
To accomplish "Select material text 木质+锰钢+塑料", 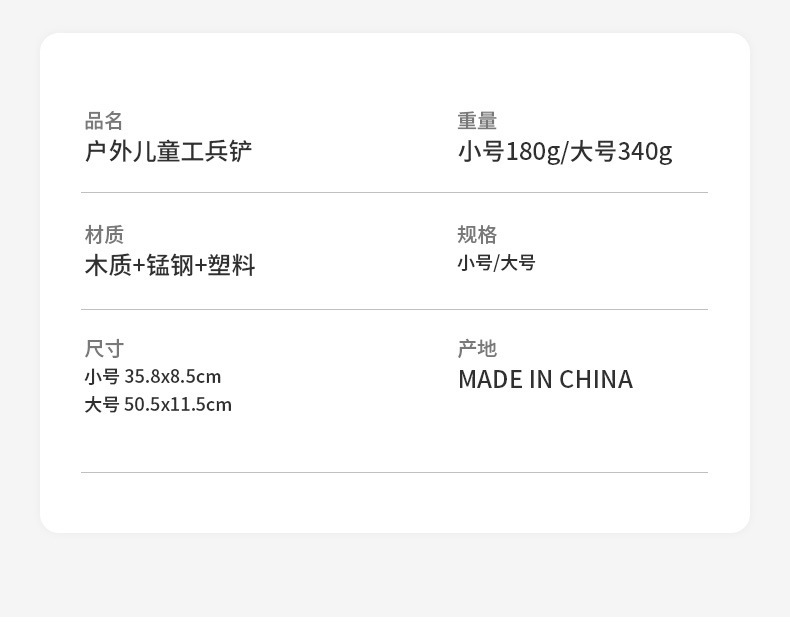I will coord(170,265).
